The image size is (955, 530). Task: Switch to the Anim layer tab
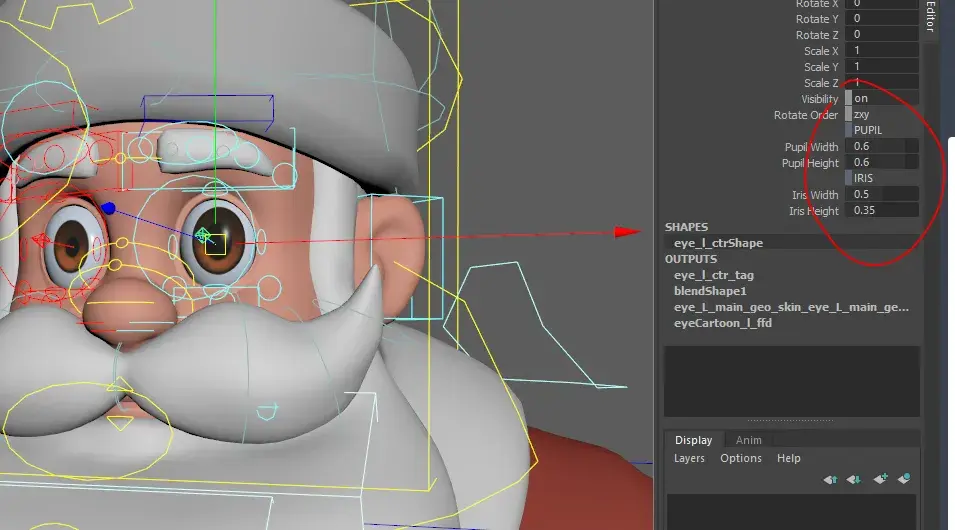[x=749, y=440]
